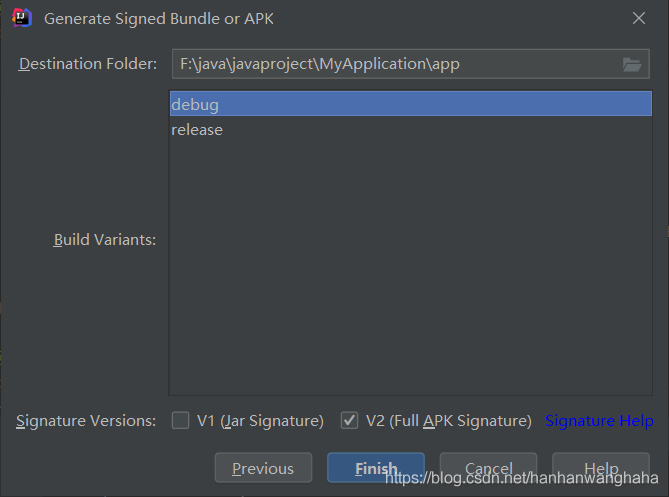Focus the Destination Folder path field
Image resolution: width=669 pixels, height=497 pixels.
390,64
